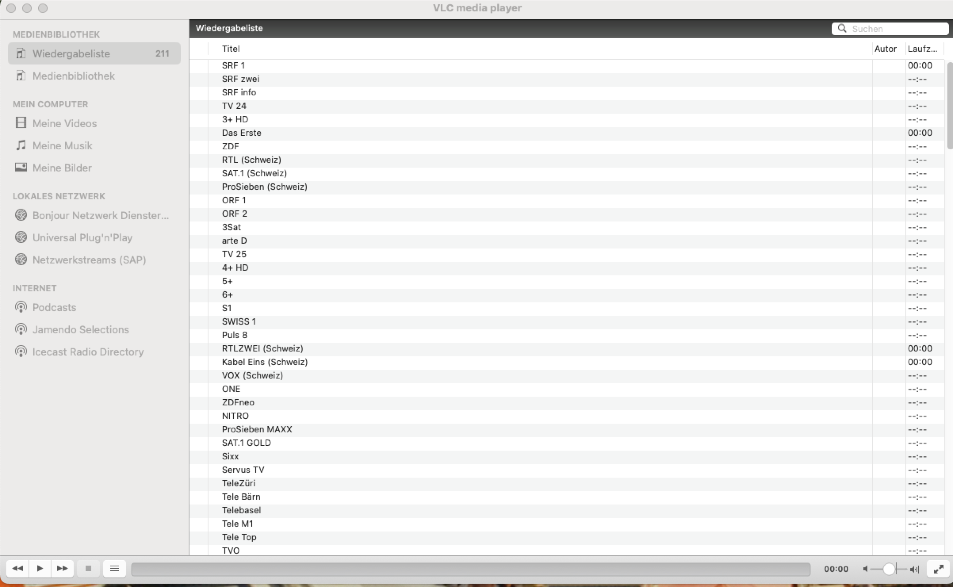Start playback with the play button
This screenshot has height=587, width=953.
coord(40,569)
